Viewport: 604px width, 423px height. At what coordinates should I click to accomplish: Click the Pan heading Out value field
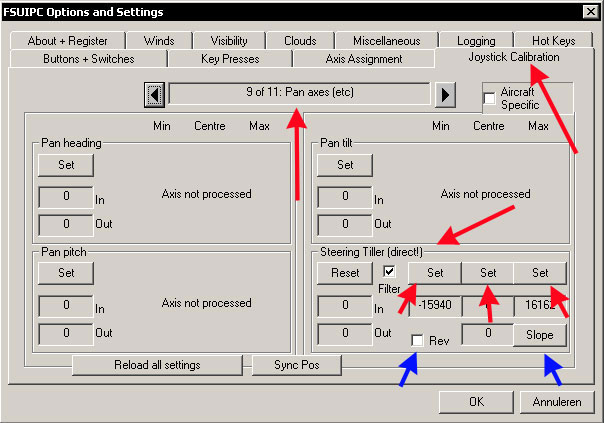click(66, 225)
